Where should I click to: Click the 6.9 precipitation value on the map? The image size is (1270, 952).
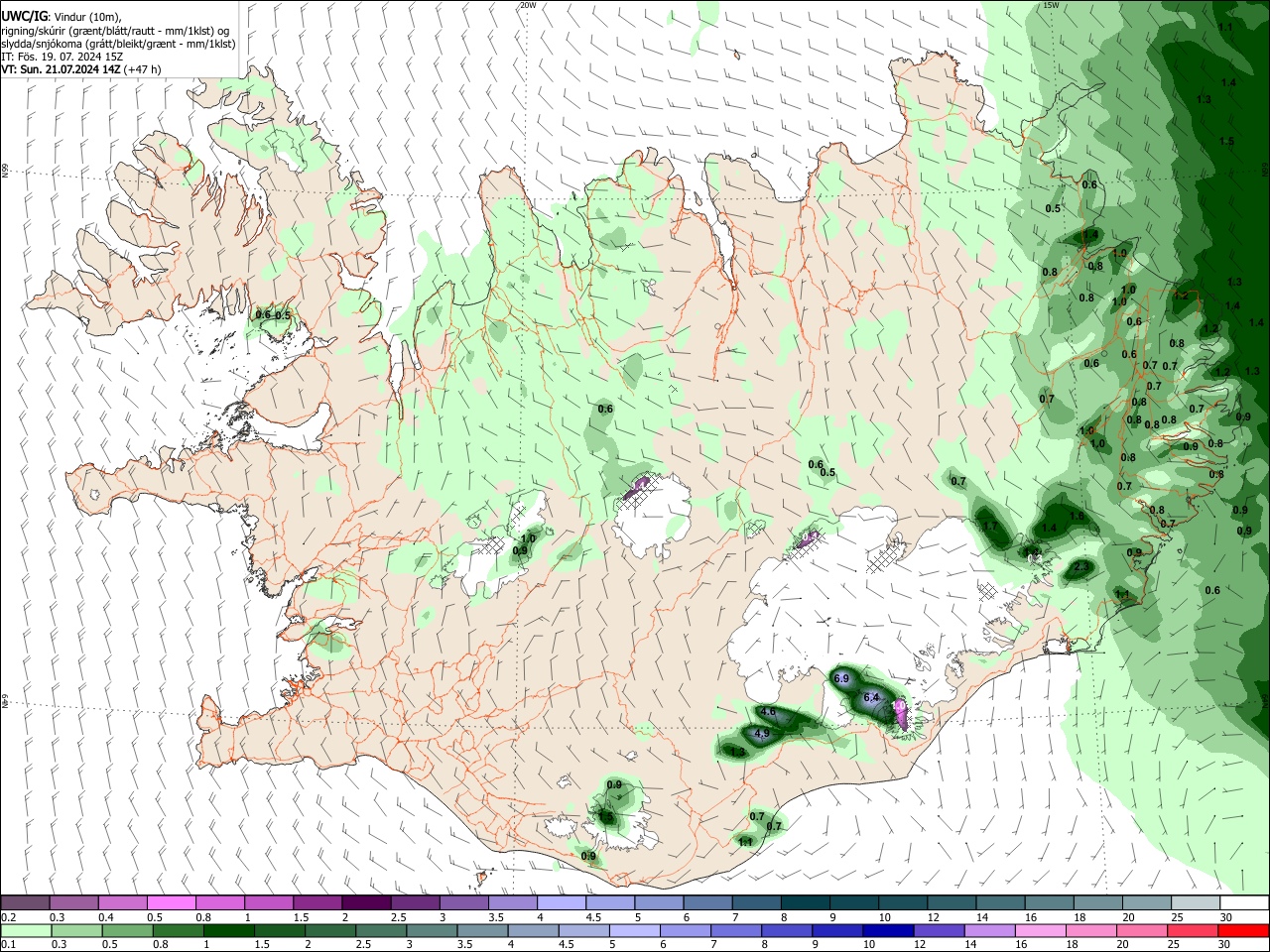[841, 678]
